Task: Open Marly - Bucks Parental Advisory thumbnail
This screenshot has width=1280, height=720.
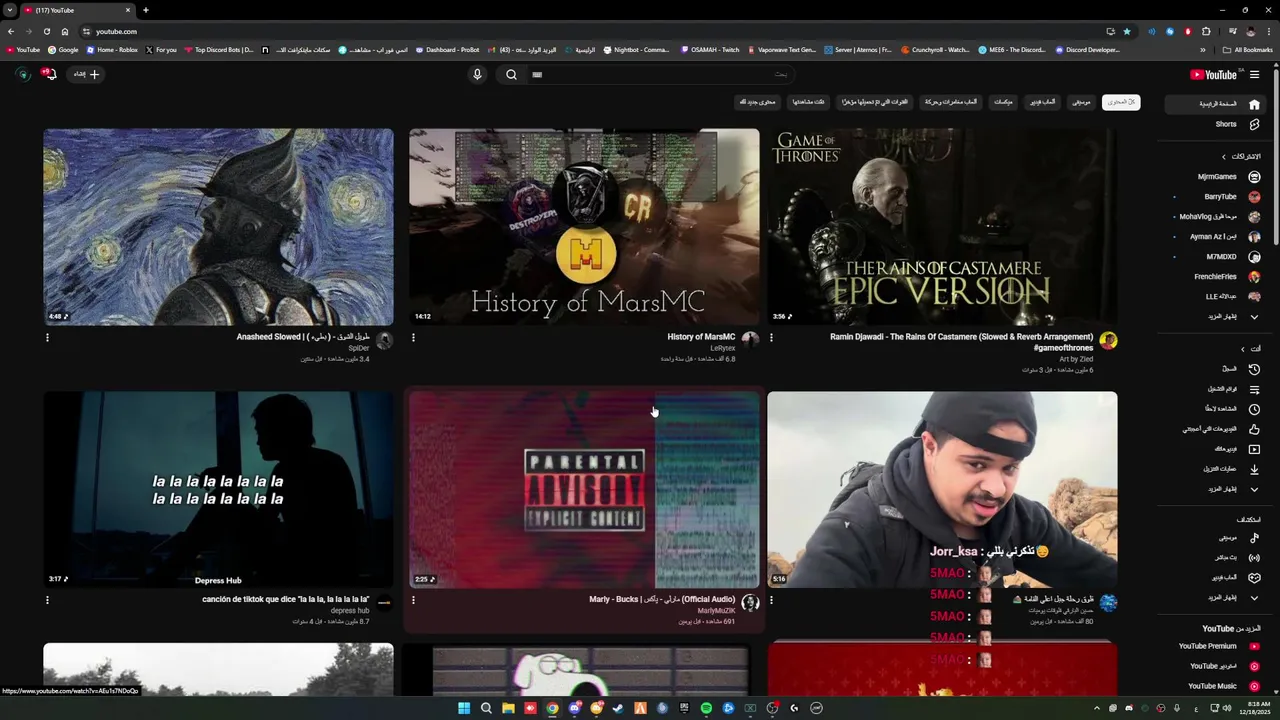Action: click(584, 490)
